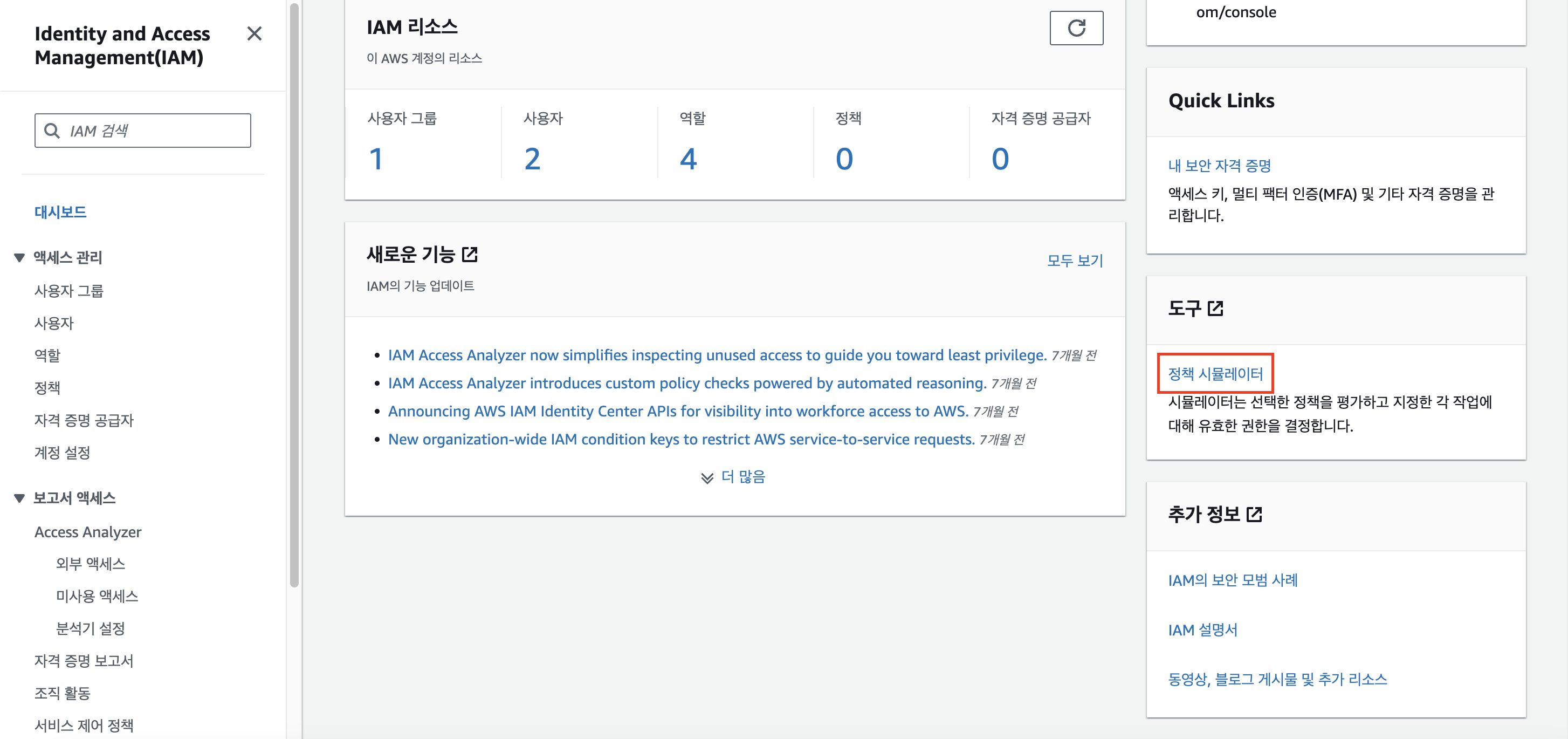Close the IAM navigation panel
Image resolution: width=1568 pixels, height=739 pixels.
pyautogui.click(x=254, y=33)
